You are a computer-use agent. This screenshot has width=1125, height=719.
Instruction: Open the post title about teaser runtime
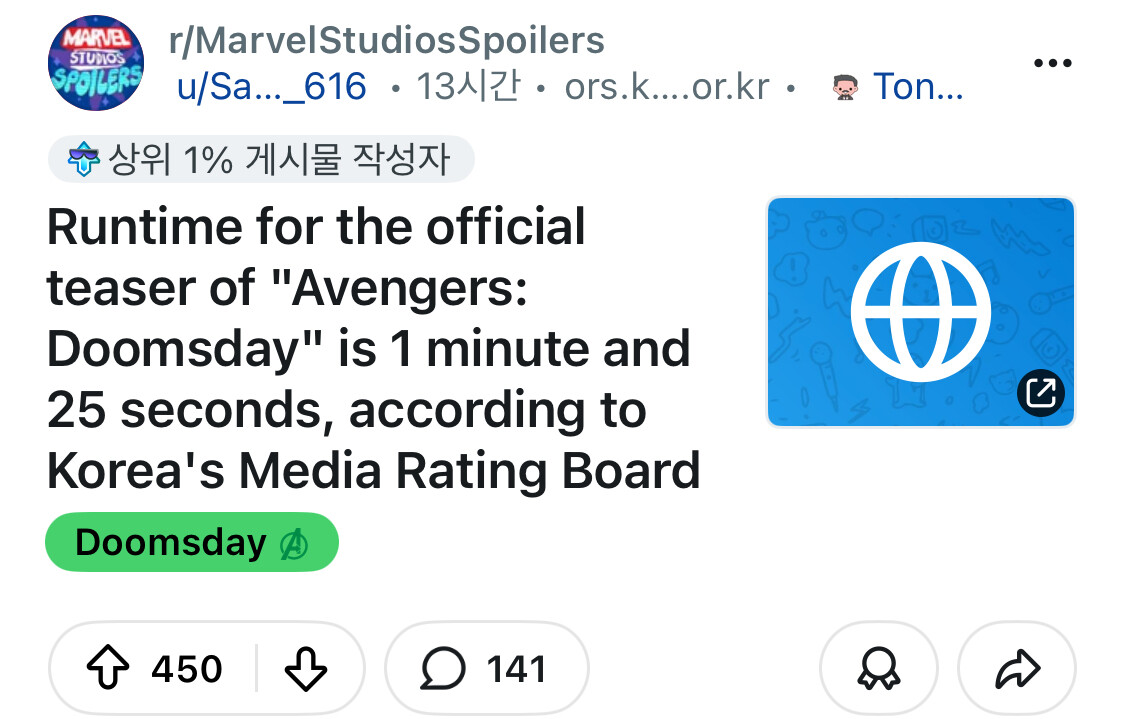(x=372, y=349)
